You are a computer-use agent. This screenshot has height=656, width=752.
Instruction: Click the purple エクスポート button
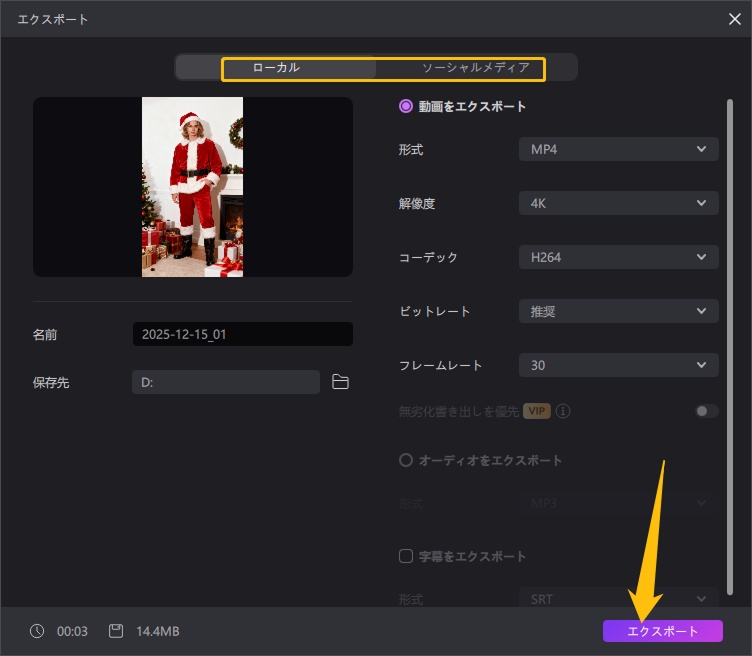(662, 631)
